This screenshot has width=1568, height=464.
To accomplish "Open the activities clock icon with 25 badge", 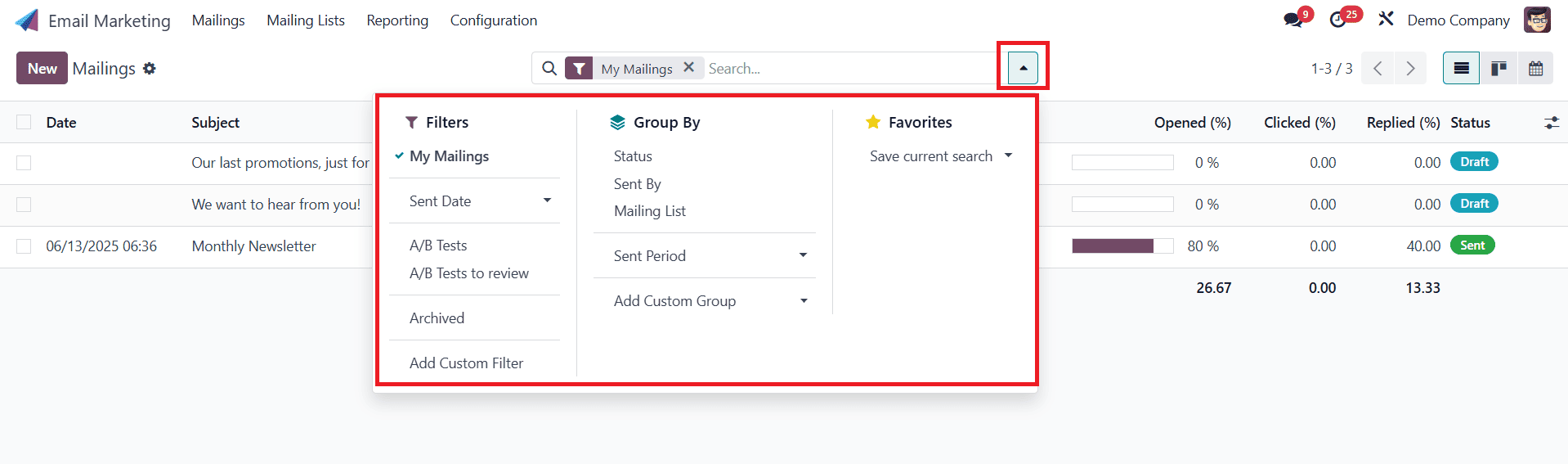I will click(1338, 20).
